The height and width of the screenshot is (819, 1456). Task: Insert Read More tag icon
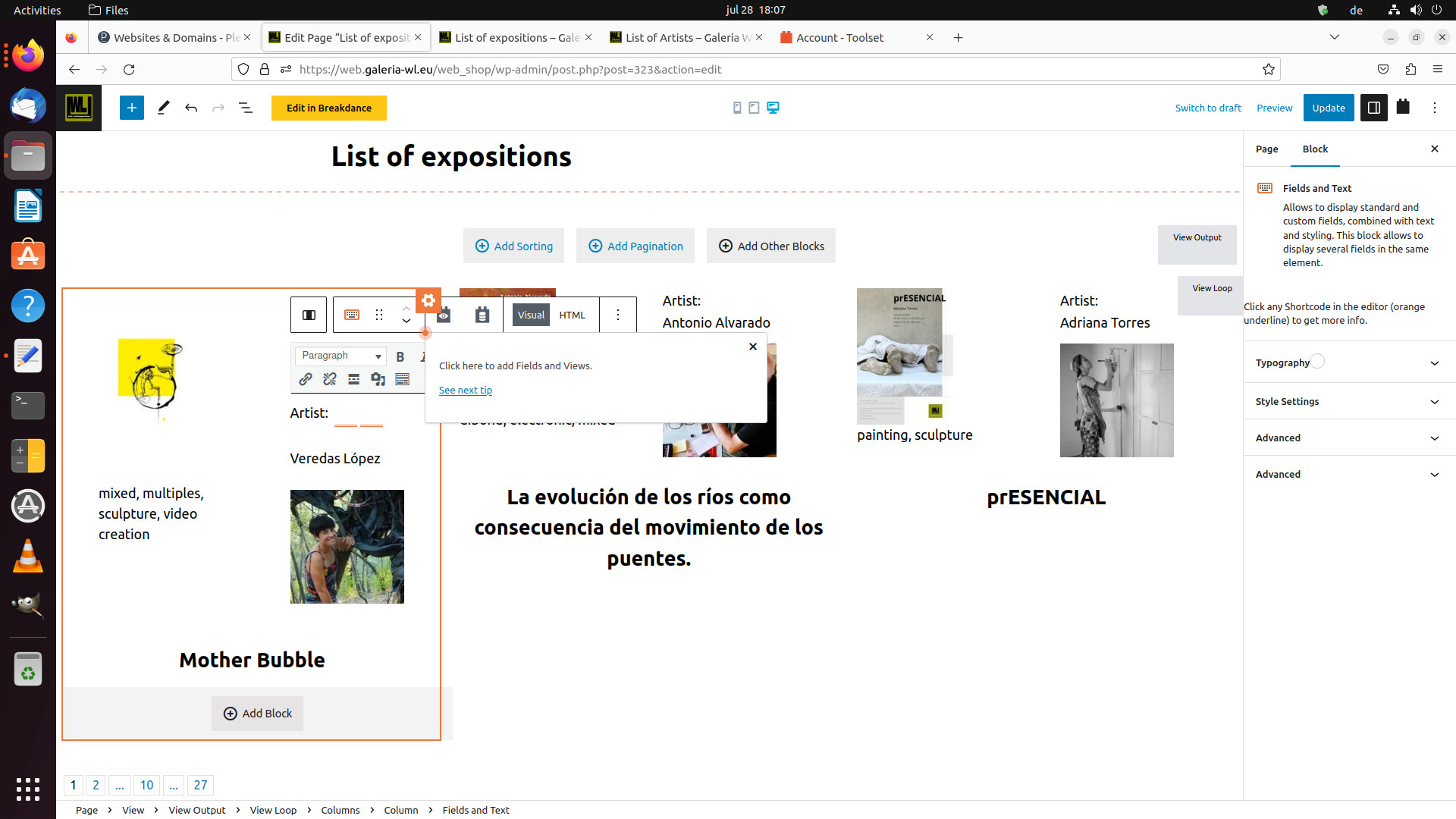[353, 379]
